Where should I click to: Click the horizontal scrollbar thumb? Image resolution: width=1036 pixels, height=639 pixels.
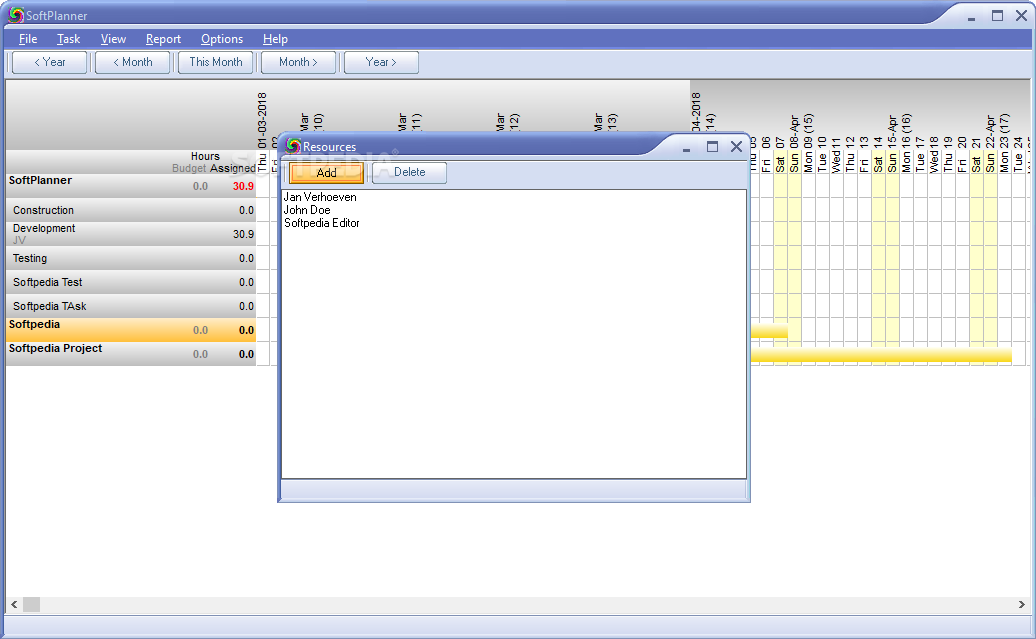(32, 604)
